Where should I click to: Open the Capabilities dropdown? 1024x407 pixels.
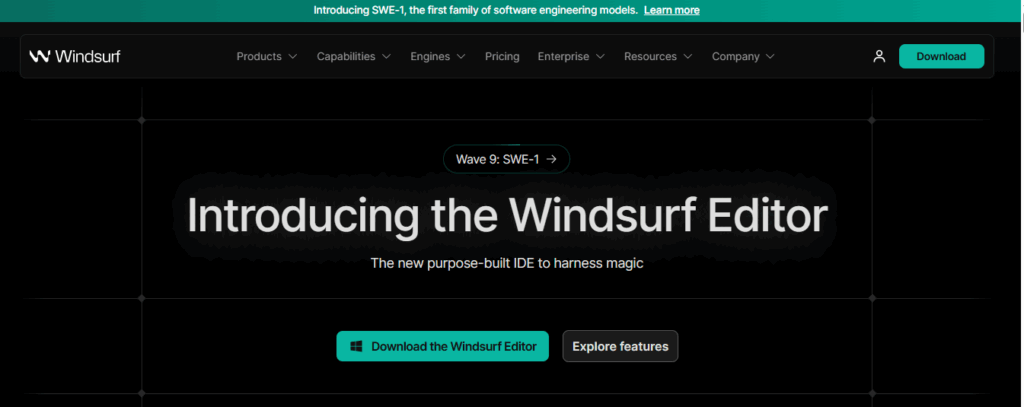coord(353,57)
